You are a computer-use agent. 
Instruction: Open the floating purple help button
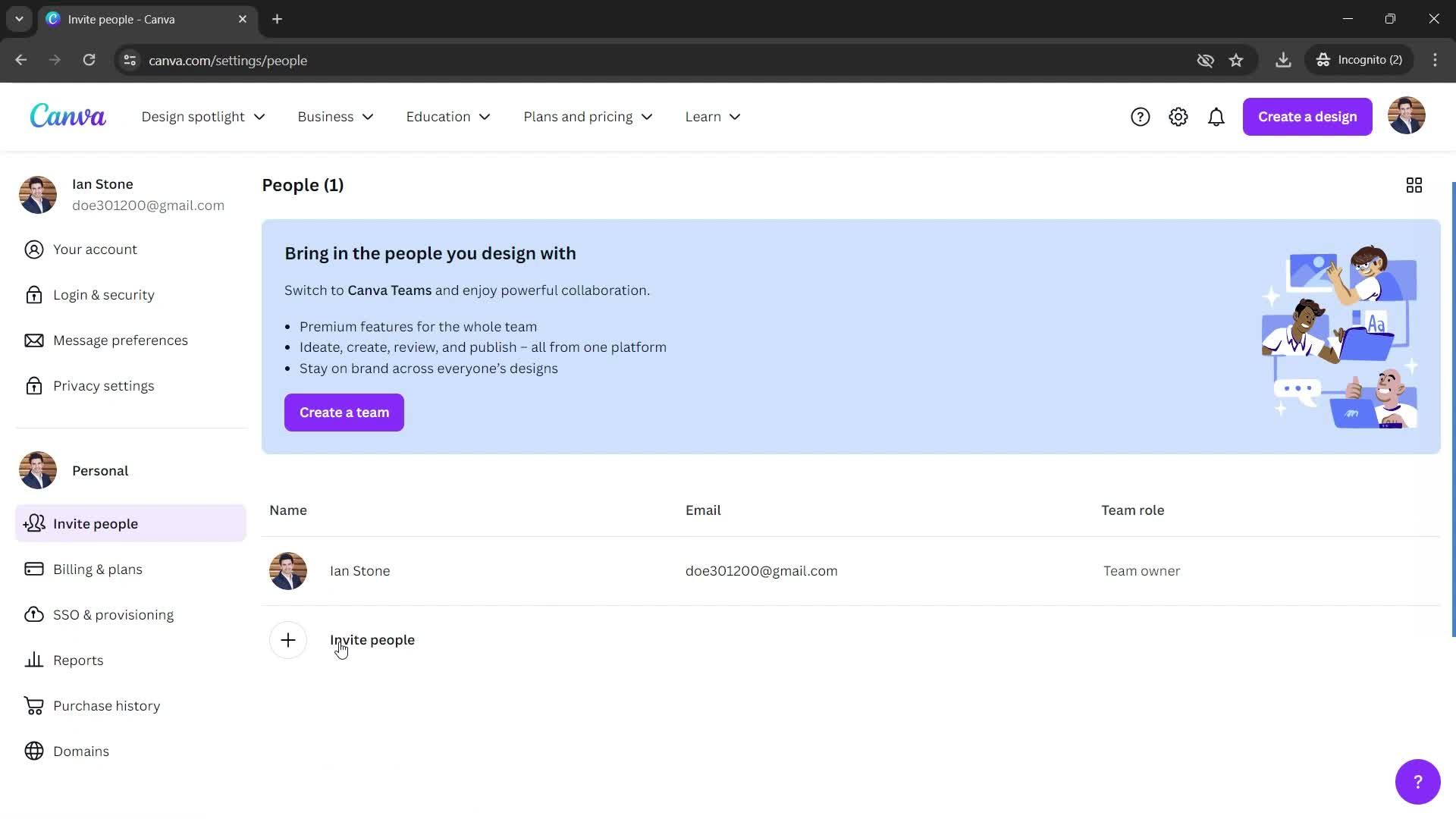tap(1417, 781)
